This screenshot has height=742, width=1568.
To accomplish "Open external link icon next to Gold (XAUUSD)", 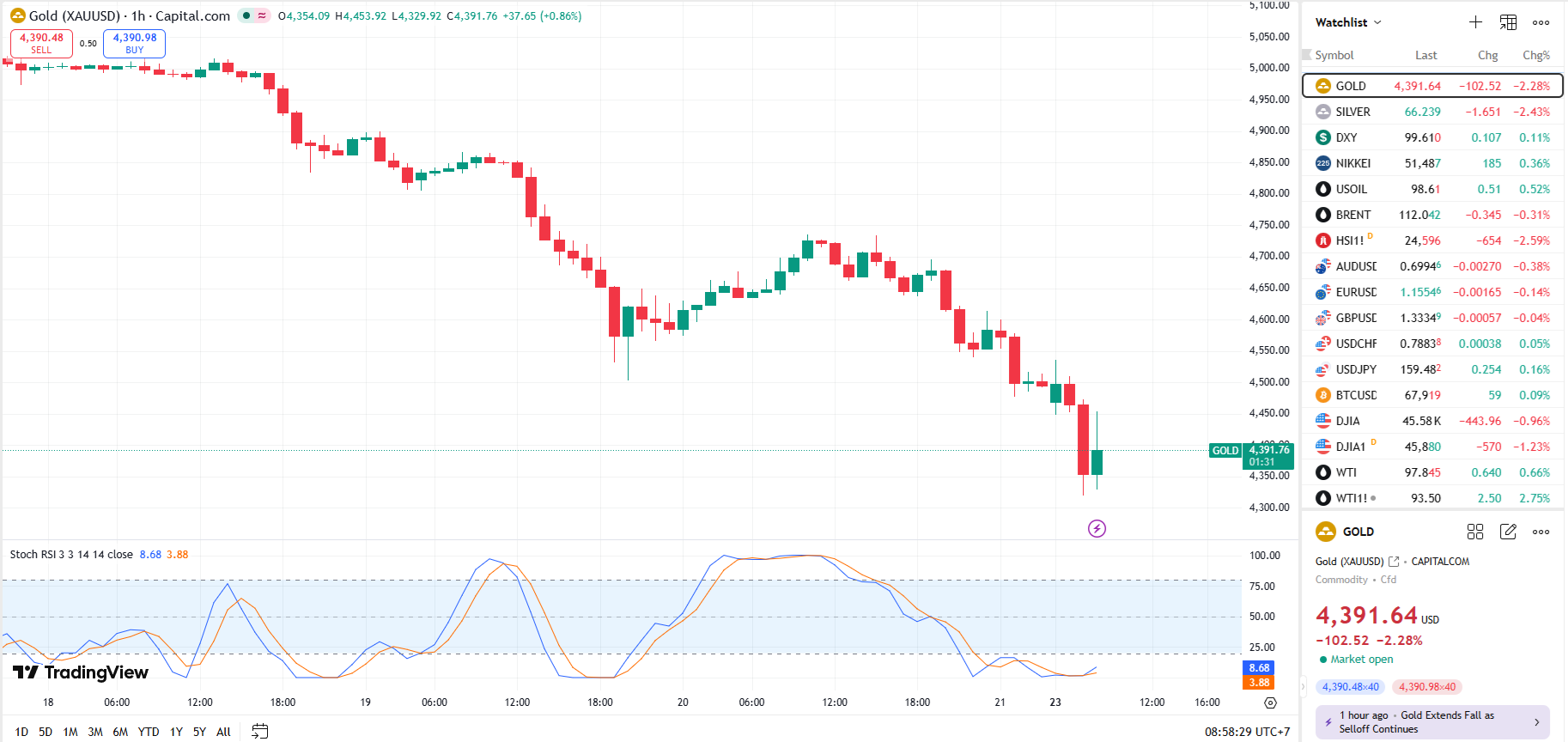I will coord(1394,562).
